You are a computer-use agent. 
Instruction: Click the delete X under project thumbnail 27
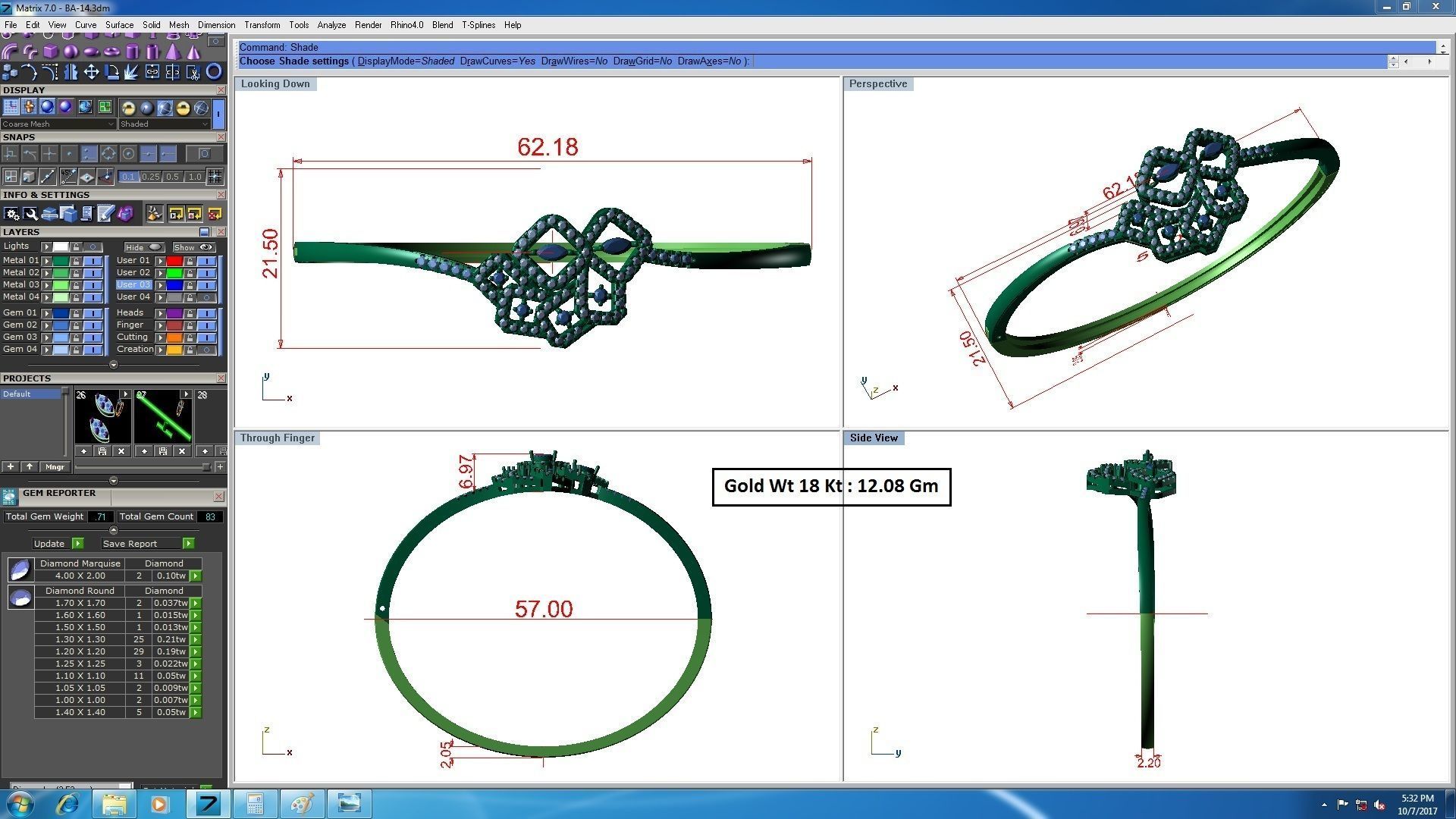(181, 451)
